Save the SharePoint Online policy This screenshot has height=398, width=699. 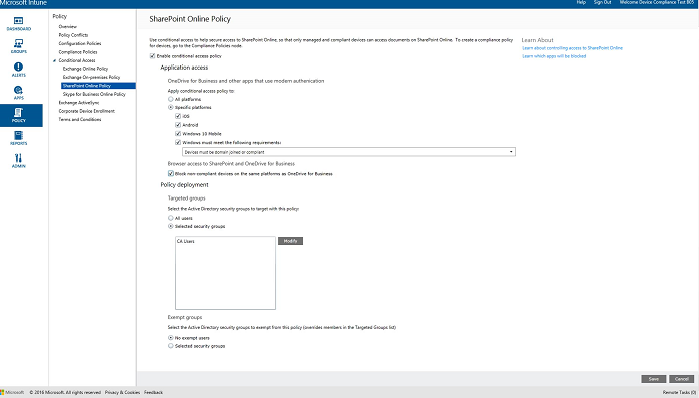[x=654, y=379]
